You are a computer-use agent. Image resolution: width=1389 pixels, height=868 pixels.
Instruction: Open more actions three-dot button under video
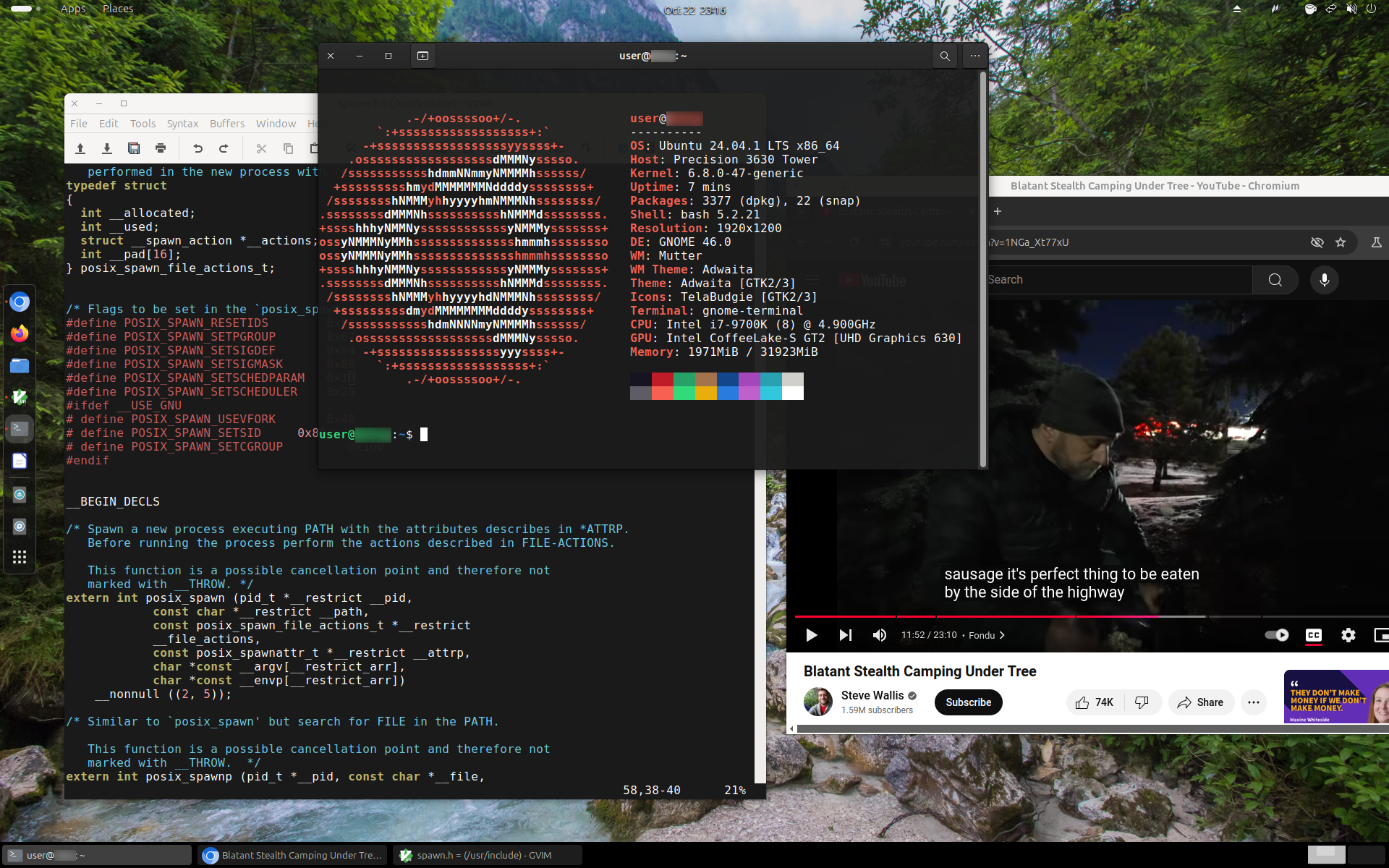click(1254, 702)
